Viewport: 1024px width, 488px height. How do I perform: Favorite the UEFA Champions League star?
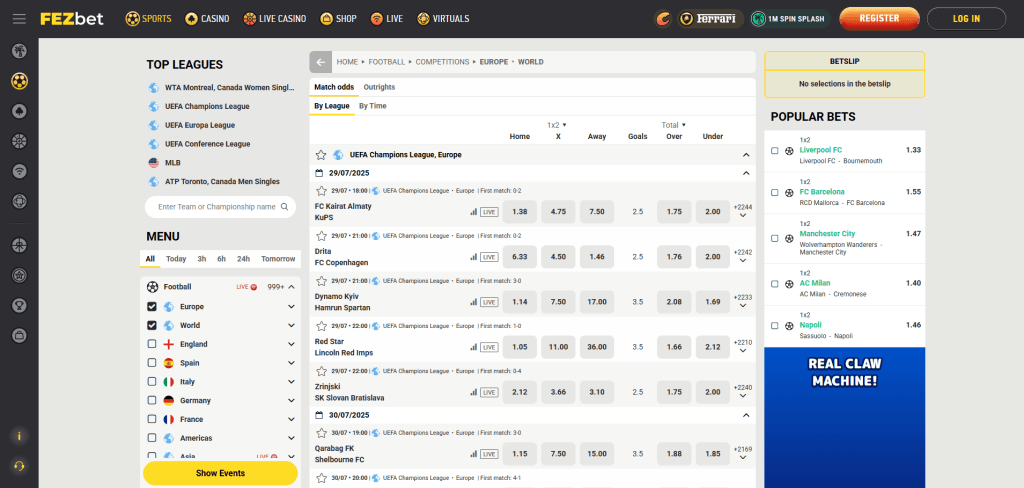pos(321,155)
